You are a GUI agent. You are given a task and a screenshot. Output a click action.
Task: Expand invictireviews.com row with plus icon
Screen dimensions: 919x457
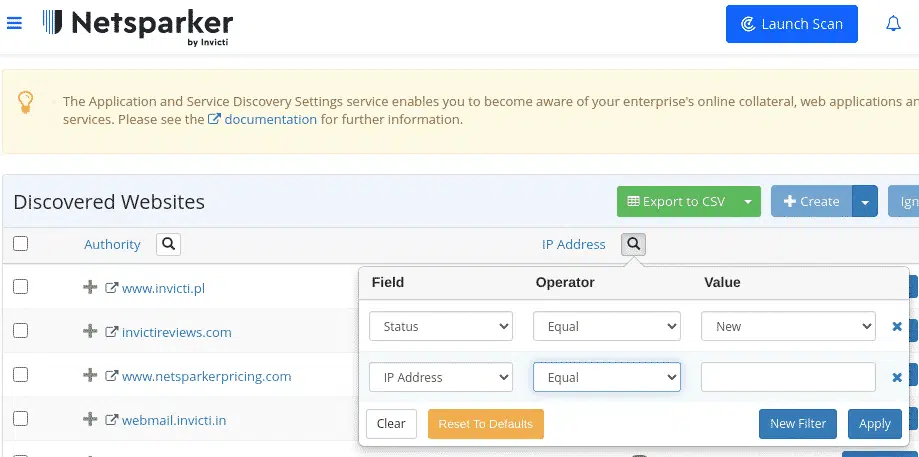pos(90,331)
